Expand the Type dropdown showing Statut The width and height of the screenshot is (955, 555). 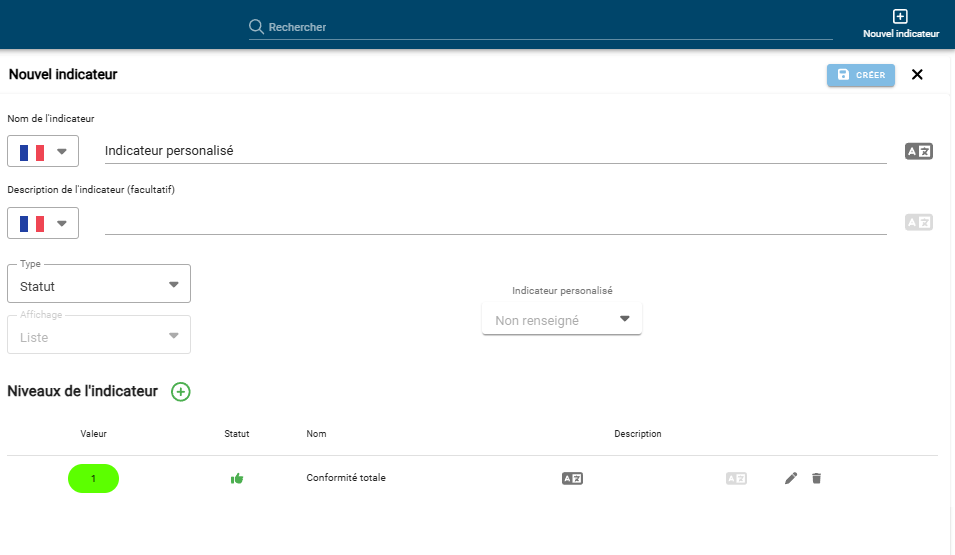99,285
